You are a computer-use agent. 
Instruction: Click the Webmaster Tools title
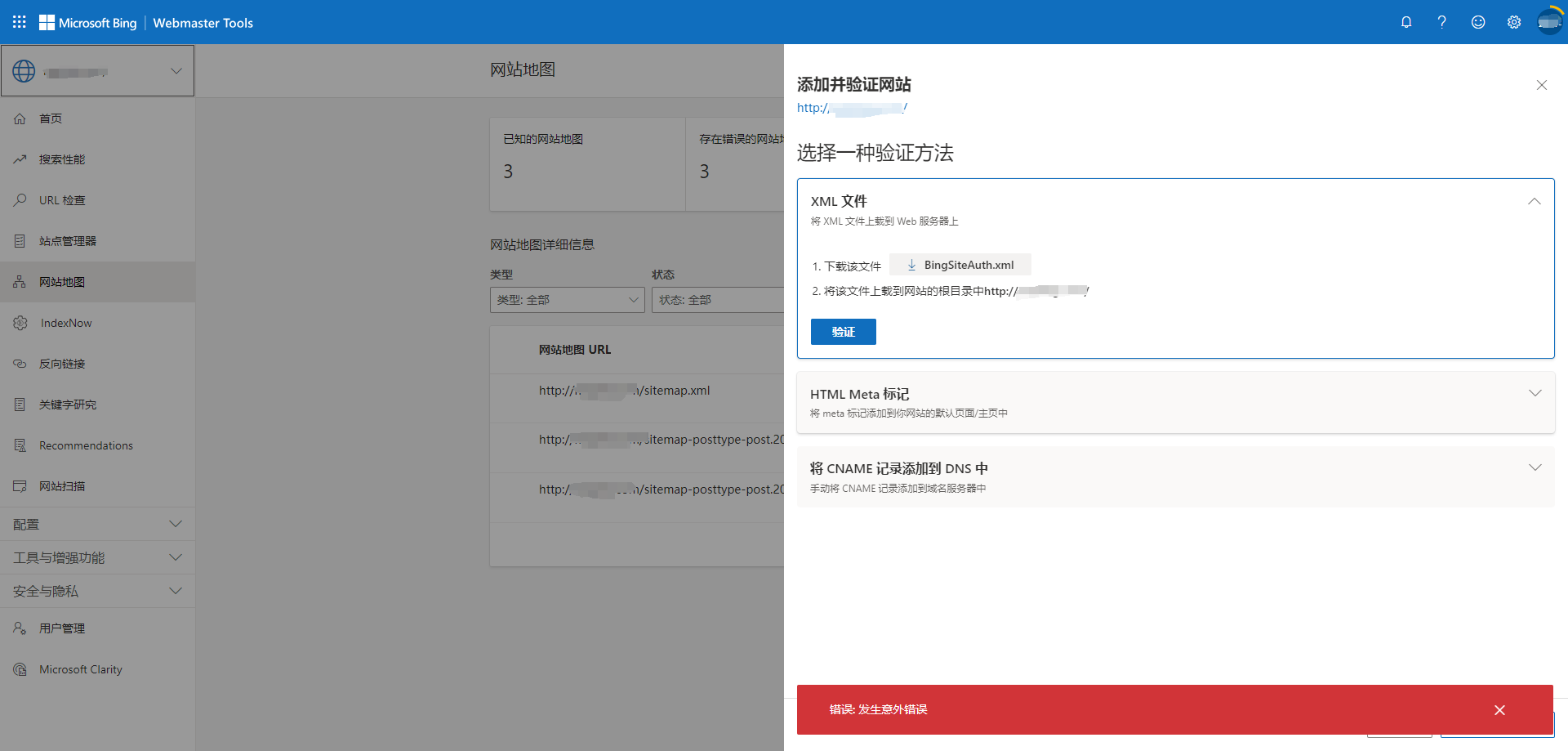coord(203,23)
